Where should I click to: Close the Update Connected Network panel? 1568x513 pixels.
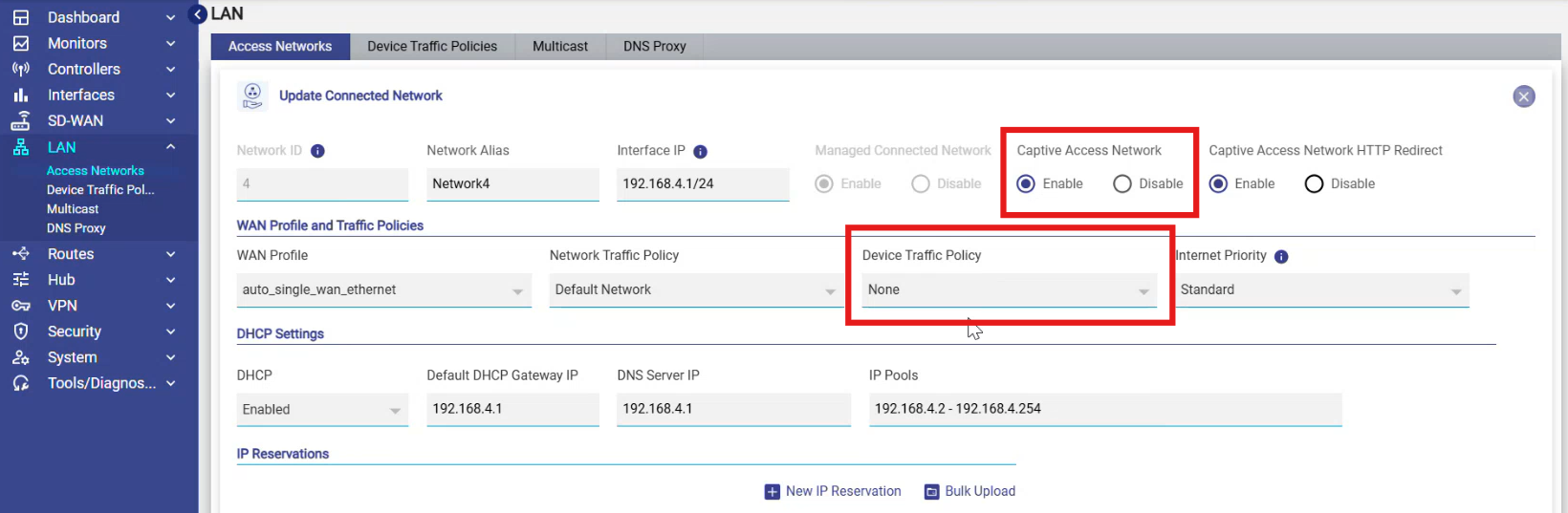(x=1524, y=96)
